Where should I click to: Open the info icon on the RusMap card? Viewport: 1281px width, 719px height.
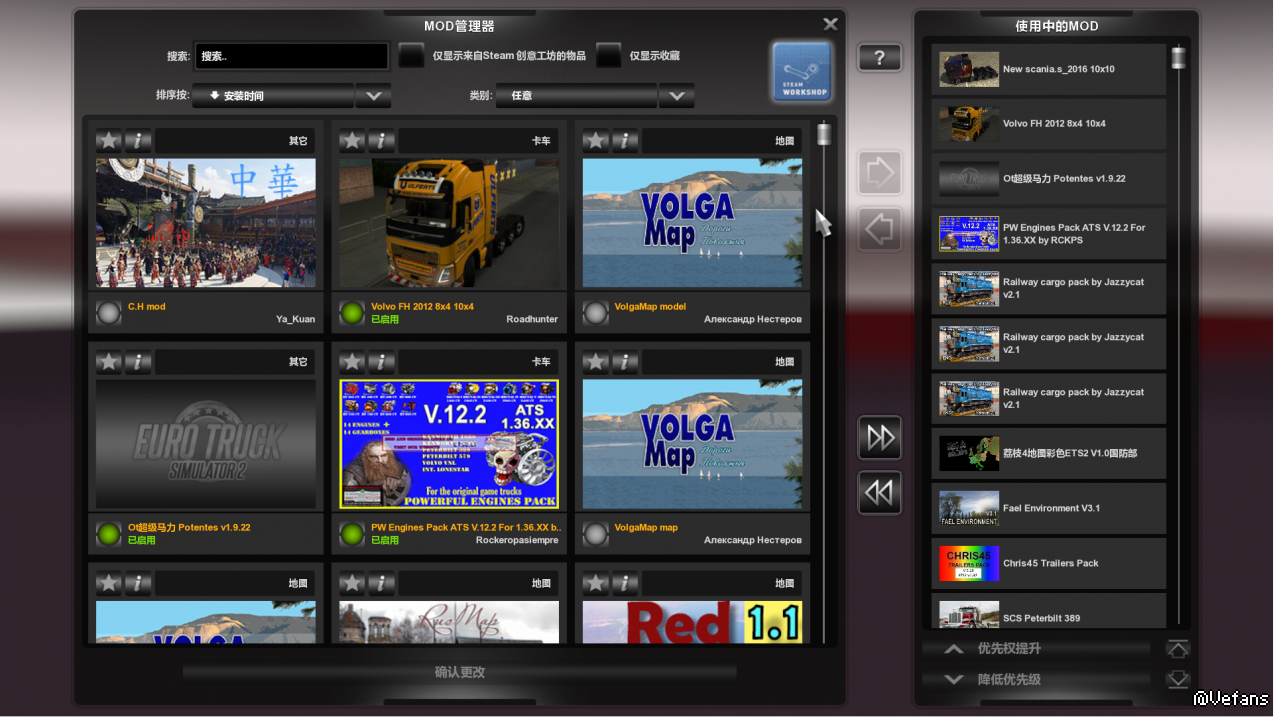381,582
